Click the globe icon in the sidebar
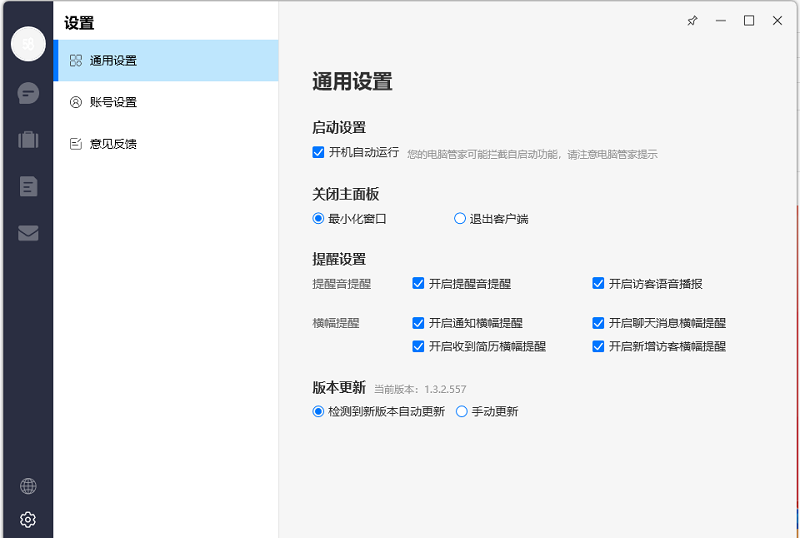 [x=28, y=486]
